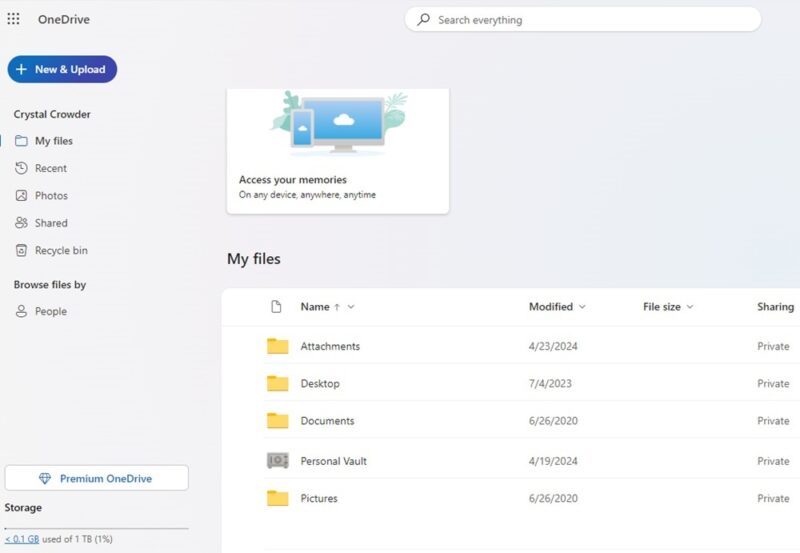Image resolution: width=800 pixels, height=553 pixels.
Task: Click Private in the Attachments row
Action: (773, 346)
